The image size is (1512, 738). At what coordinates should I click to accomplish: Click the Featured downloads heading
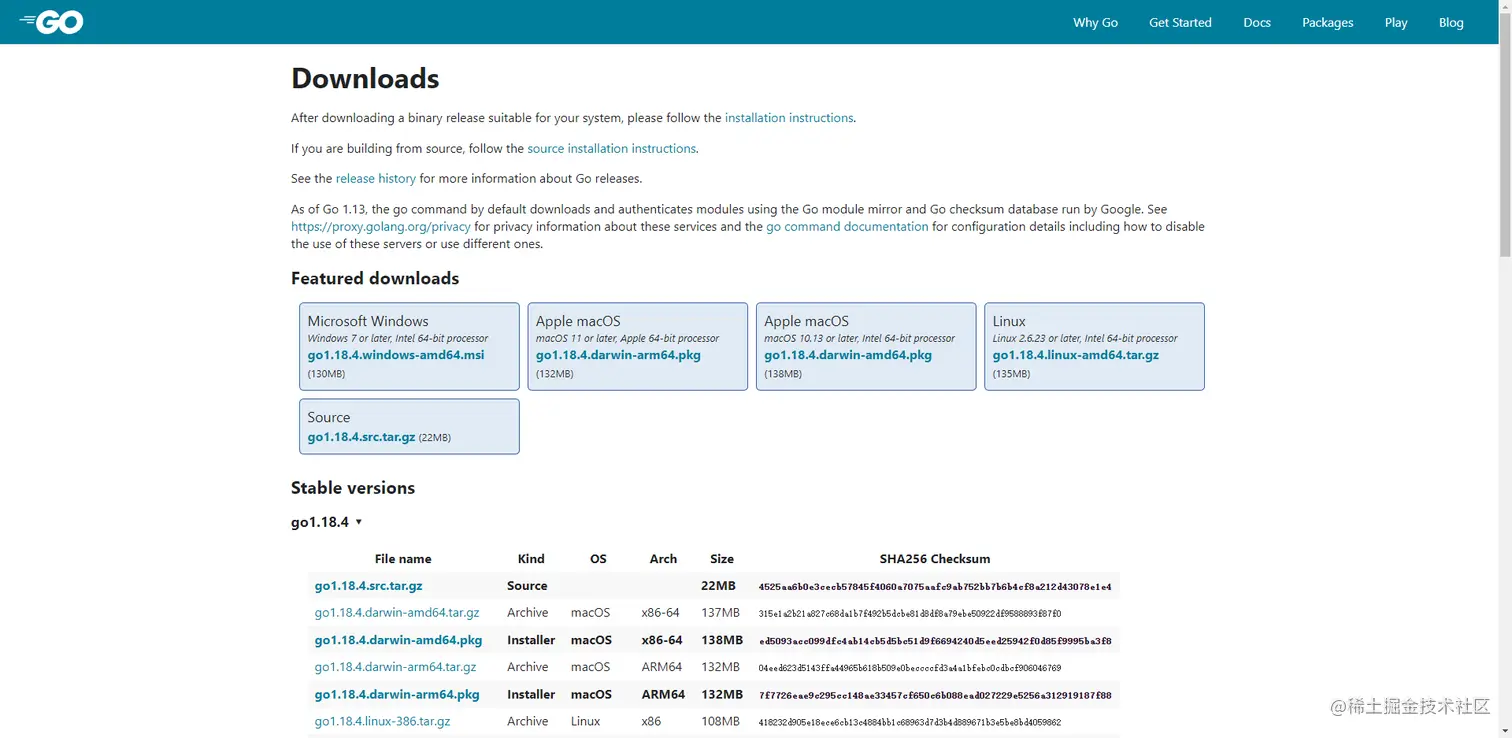click(375, 278)
